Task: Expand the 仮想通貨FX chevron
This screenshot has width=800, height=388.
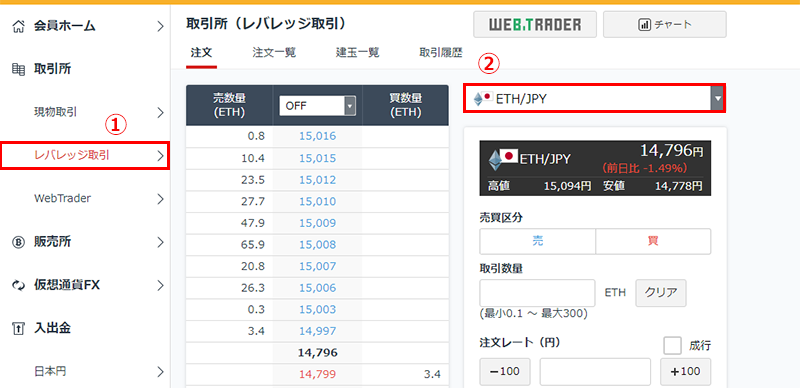Action: click(x=160, y=285)
